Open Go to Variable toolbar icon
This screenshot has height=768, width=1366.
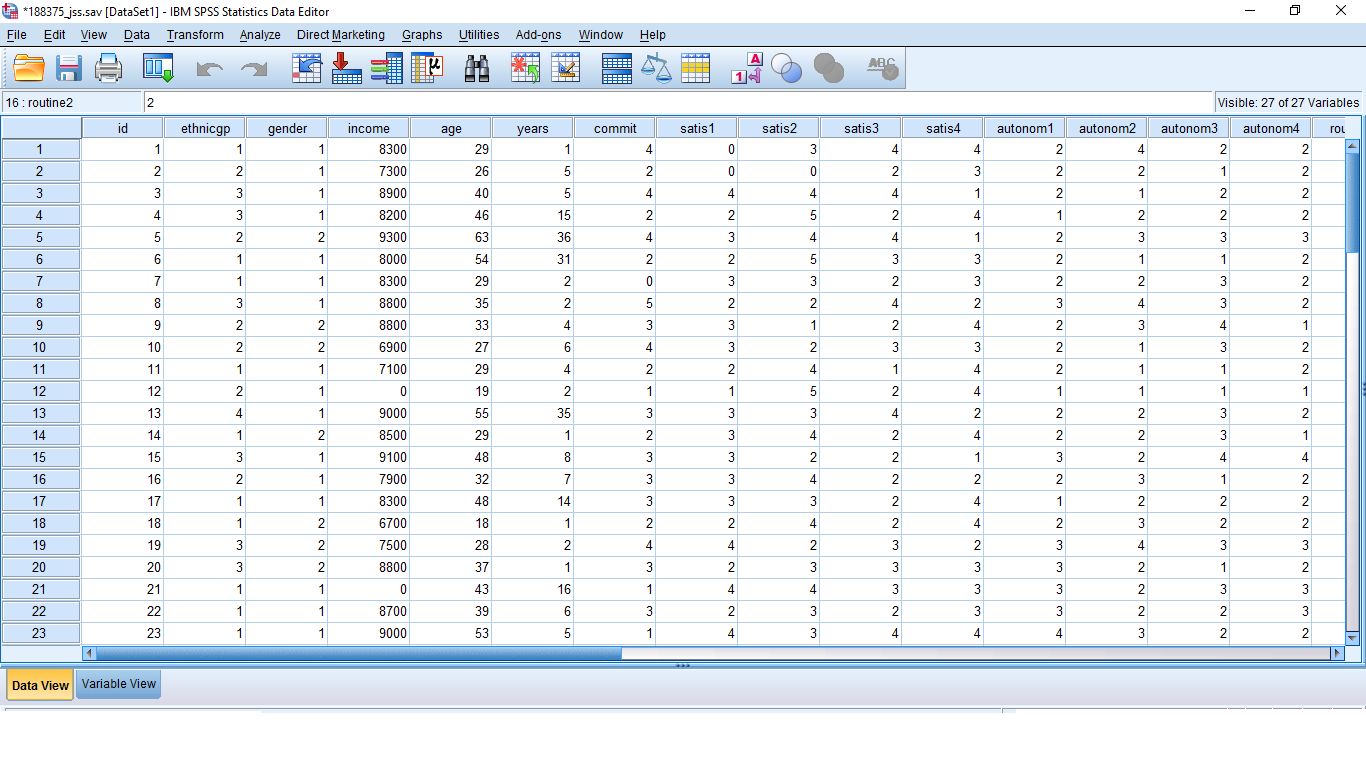tap(346, 68)
